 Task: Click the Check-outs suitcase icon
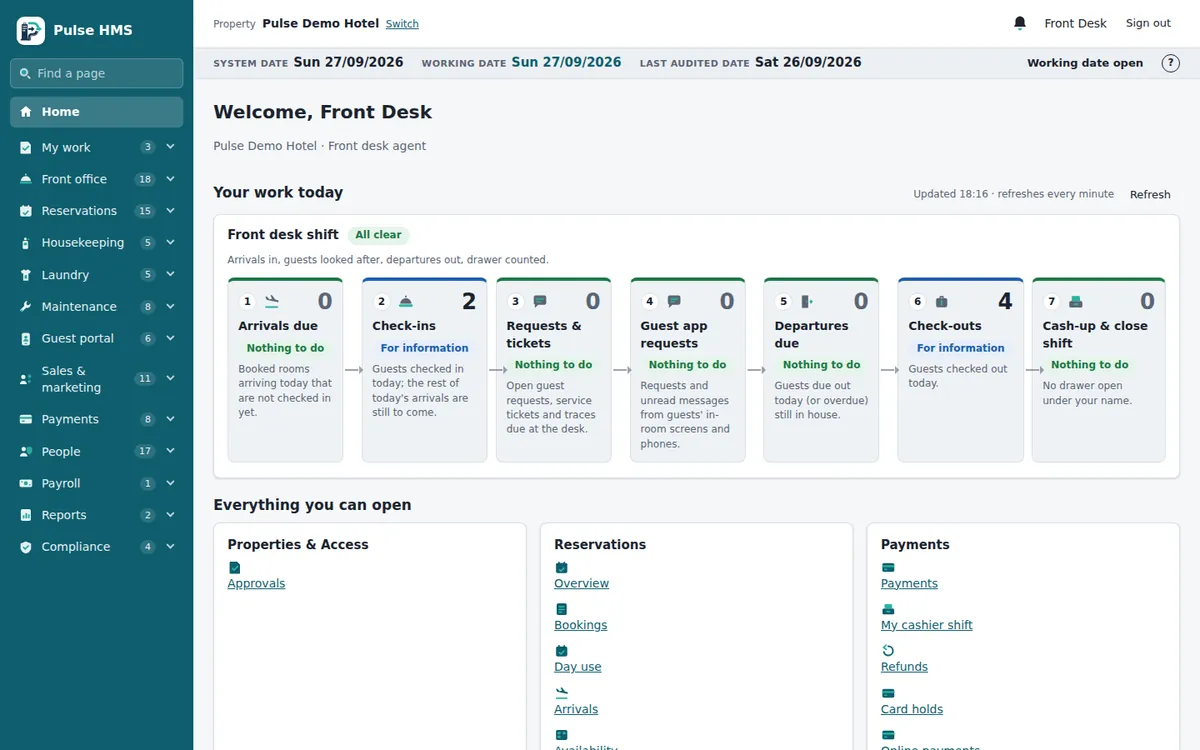[942, 301]
